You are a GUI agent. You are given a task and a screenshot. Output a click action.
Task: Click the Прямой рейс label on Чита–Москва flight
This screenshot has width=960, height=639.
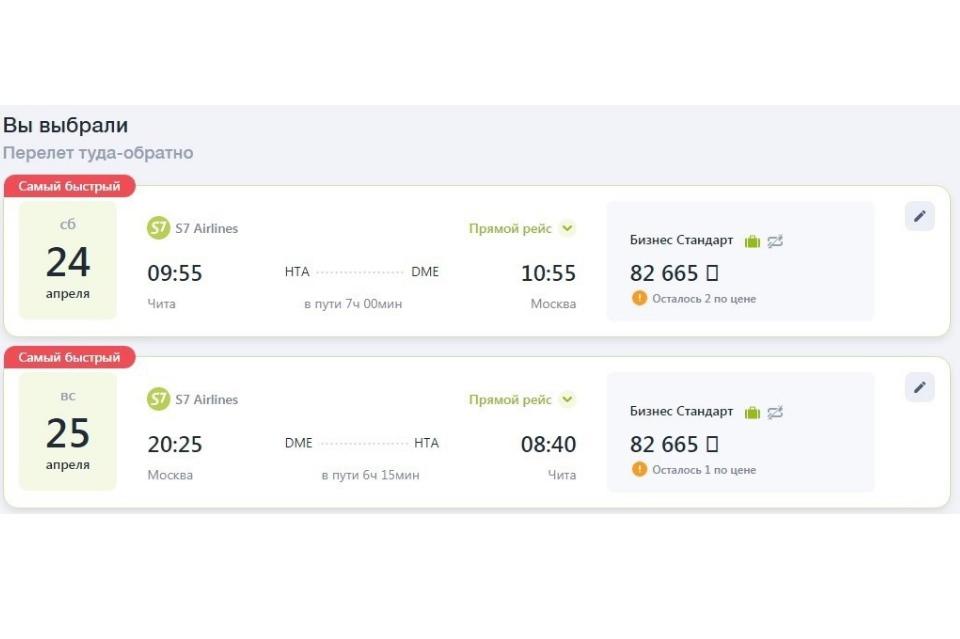tap(510, 228)
